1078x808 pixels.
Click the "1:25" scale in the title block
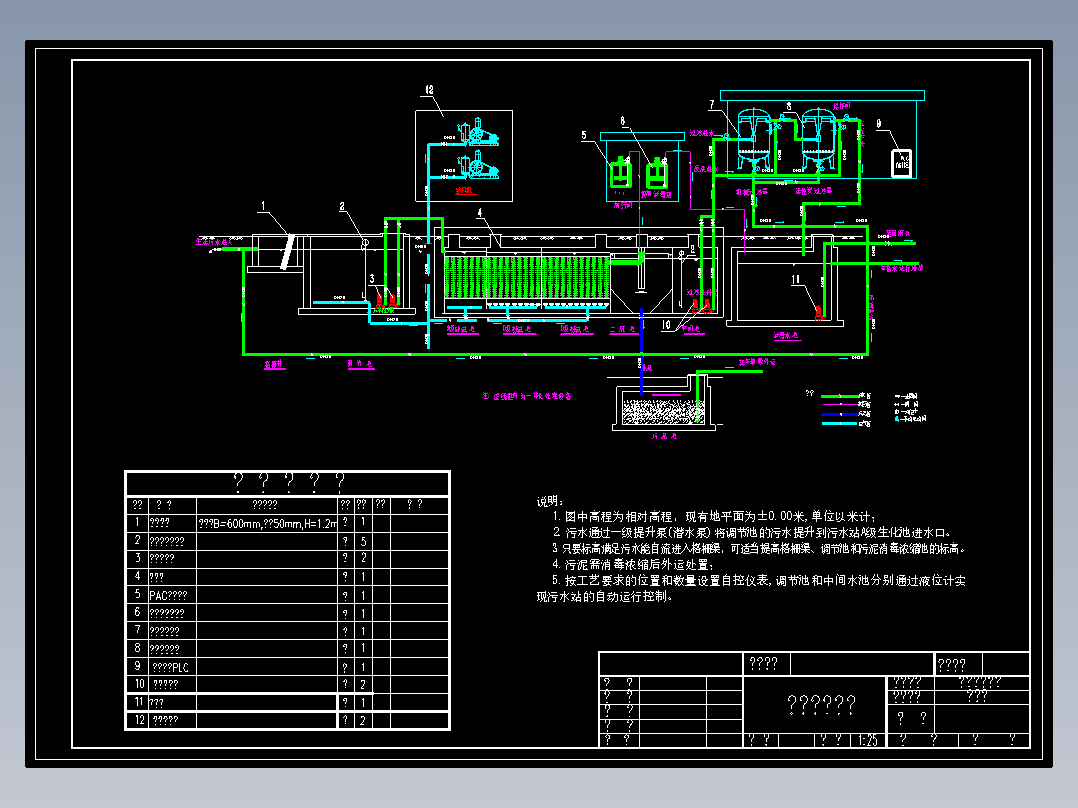click(868, 741)
